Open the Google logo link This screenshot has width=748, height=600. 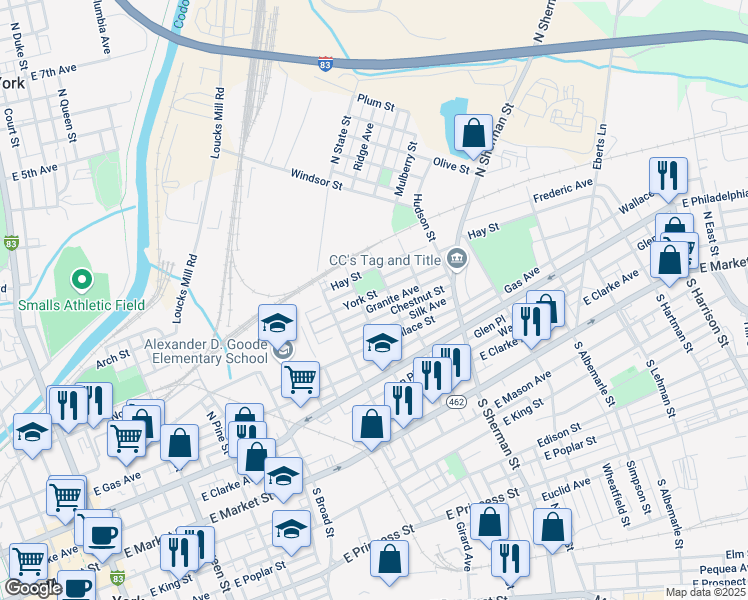33,588
